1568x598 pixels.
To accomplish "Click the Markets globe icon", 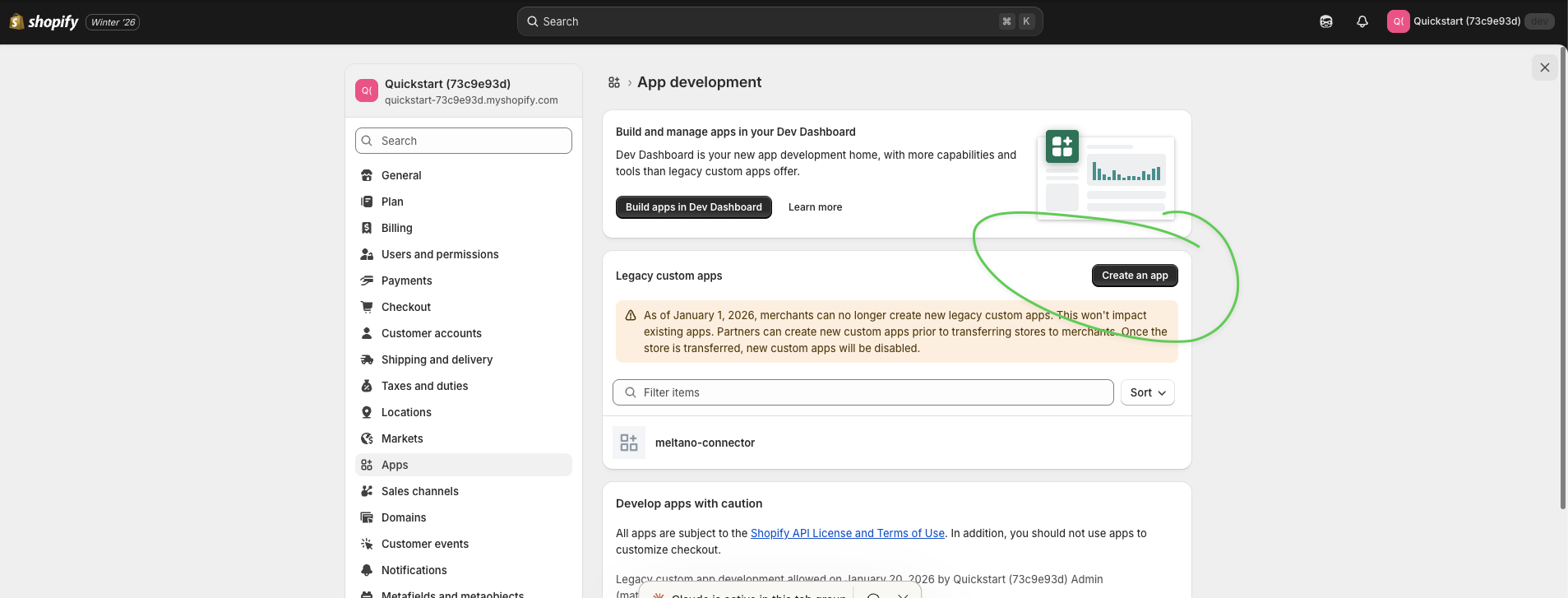I will pos(367,438).
